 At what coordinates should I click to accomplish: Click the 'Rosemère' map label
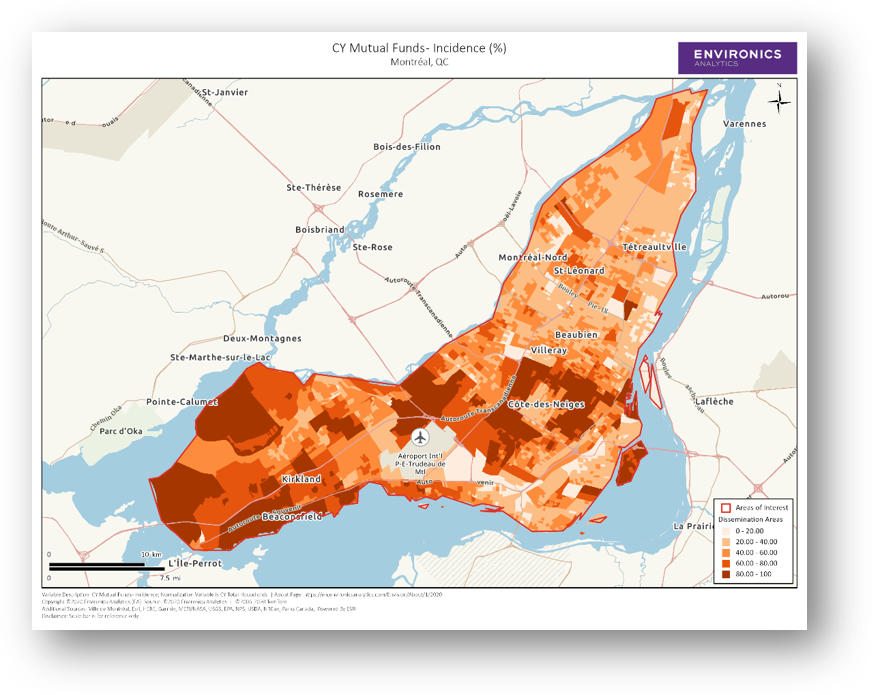pyautogui.click(x=380, y=194)
